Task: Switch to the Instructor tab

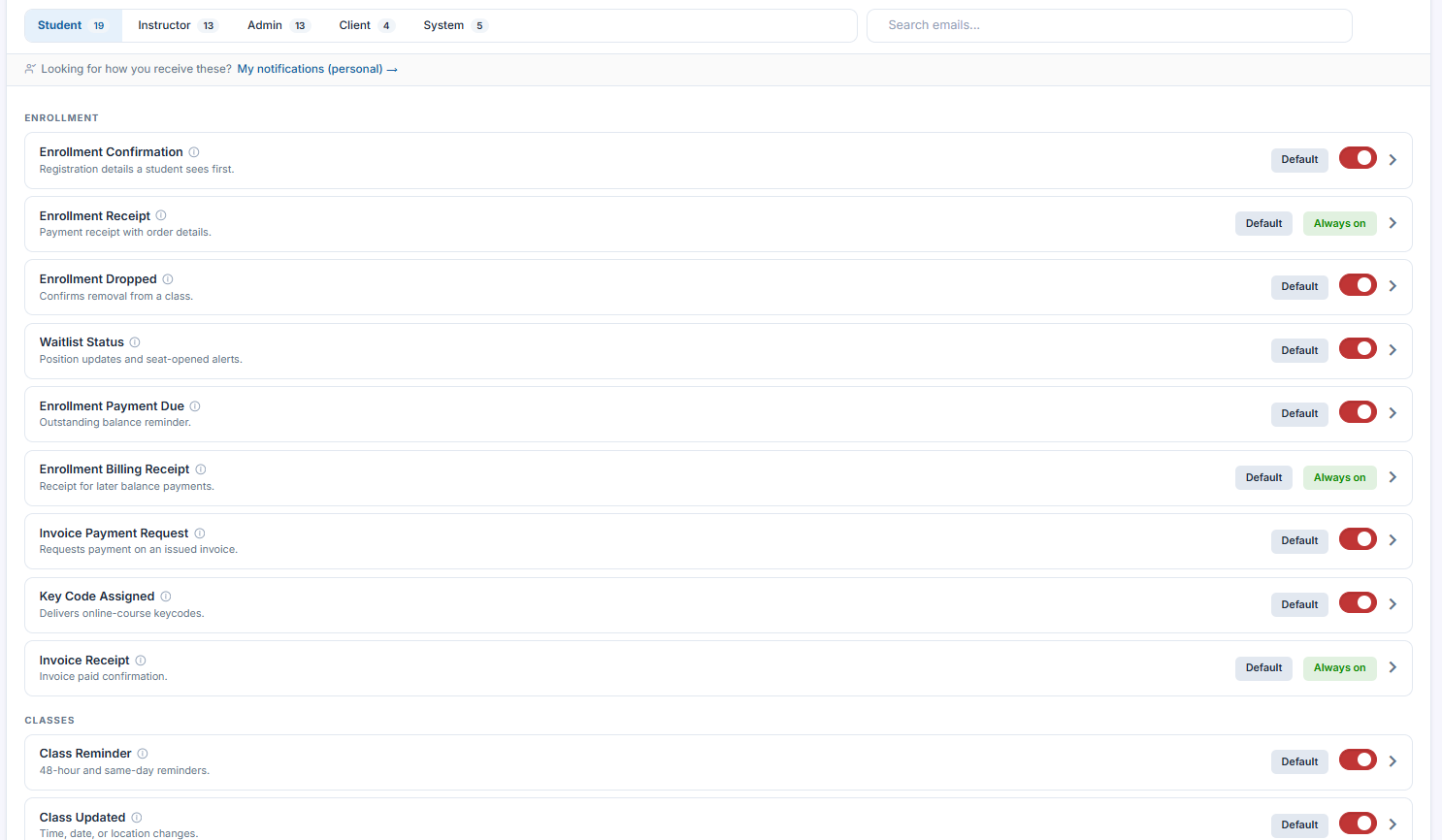Action: (178, 25)
